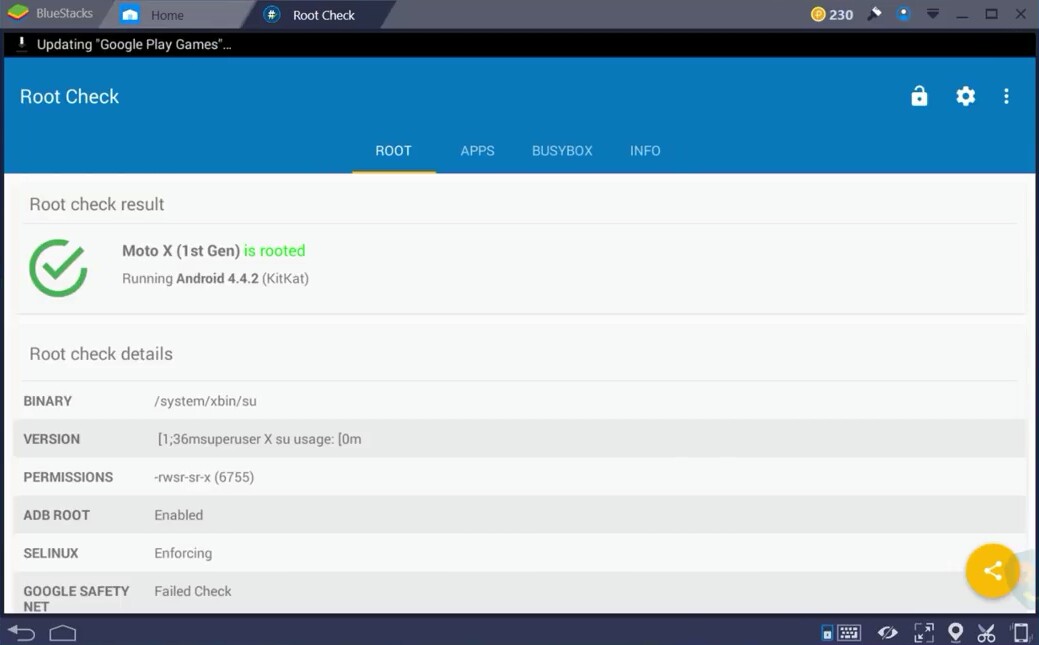Click the BlueStacks logo in title bar

pos(18,13)
